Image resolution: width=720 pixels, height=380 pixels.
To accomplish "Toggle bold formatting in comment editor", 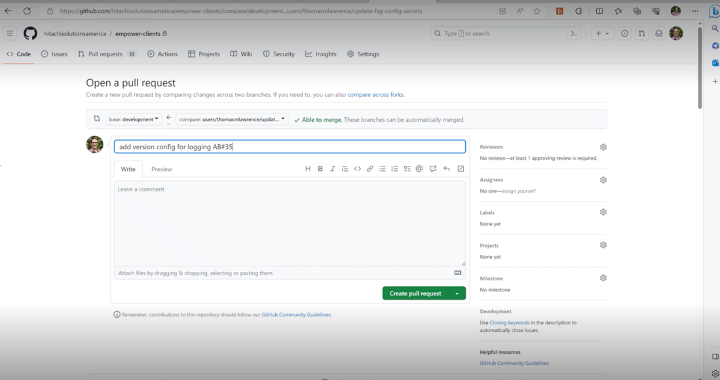I will 320,169.
